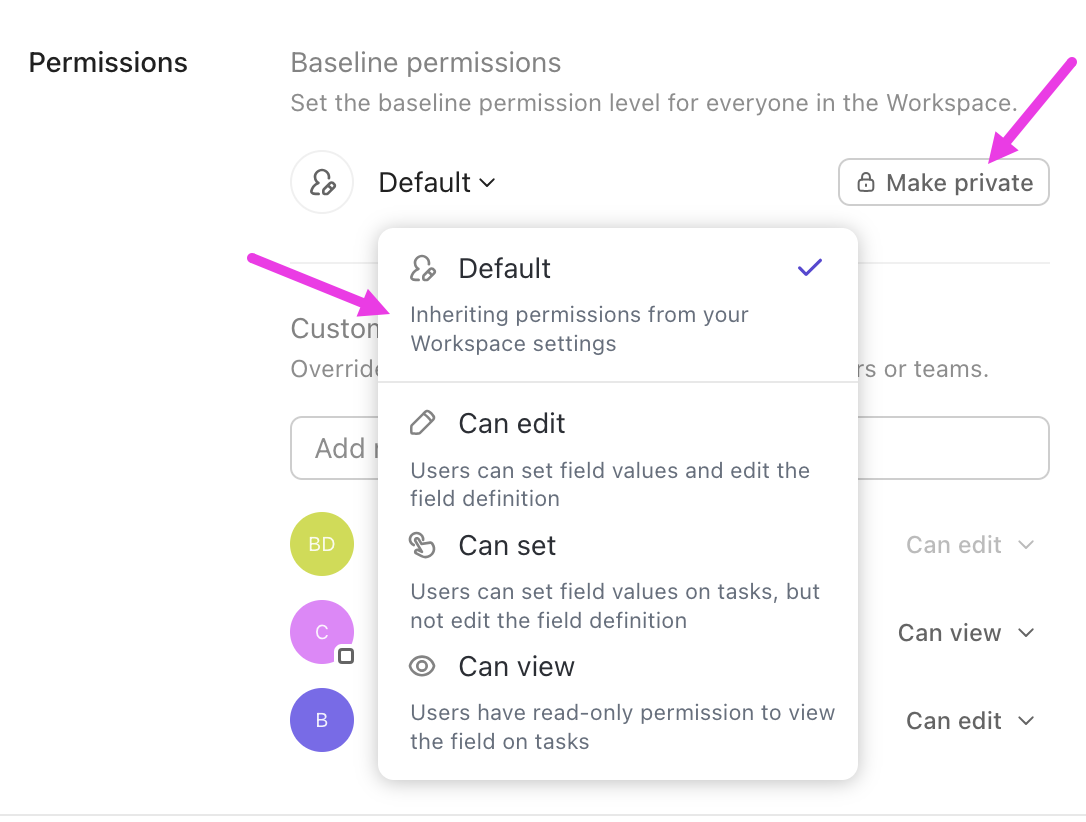The height and width of the screenshot is (822, 1086).
Task: Click the Baseline permissions heading
Action: pyautogui.click(x=425, y=62)
